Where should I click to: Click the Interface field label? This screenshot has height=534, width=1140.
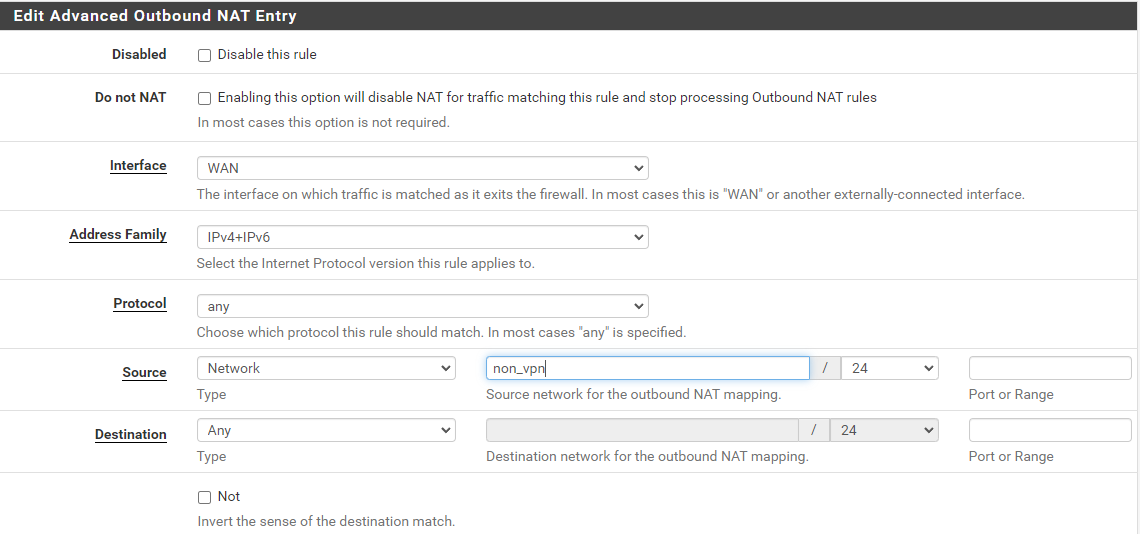point(138,166)
